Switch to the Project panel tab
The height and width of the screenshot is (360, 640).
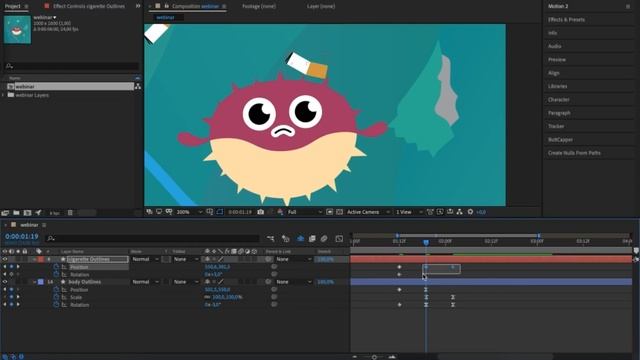point(13,6)
